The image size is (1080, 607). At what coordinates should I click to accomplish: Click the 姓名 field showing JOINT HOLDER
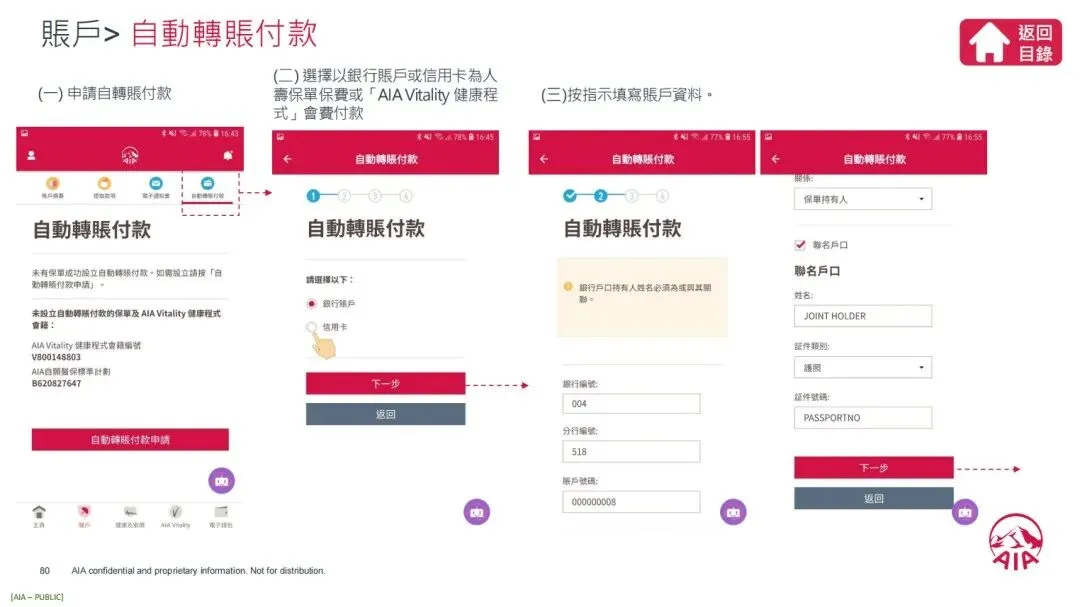coord(863,316)
